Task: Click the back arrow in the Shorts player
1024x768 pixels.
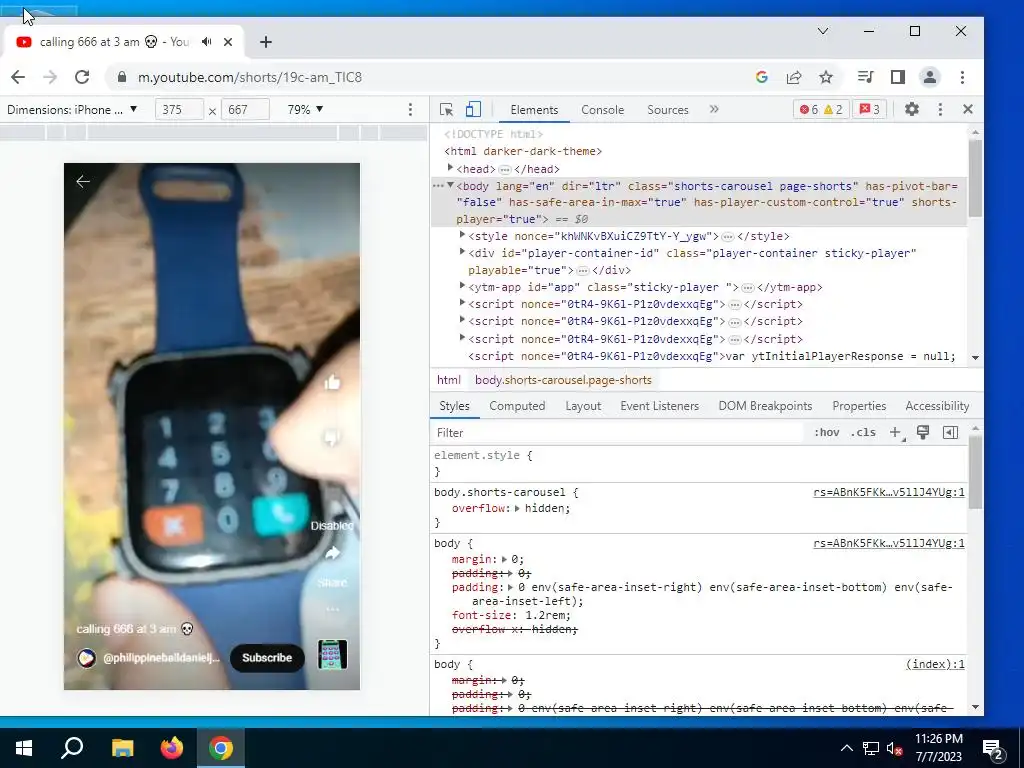Action: 83,182
